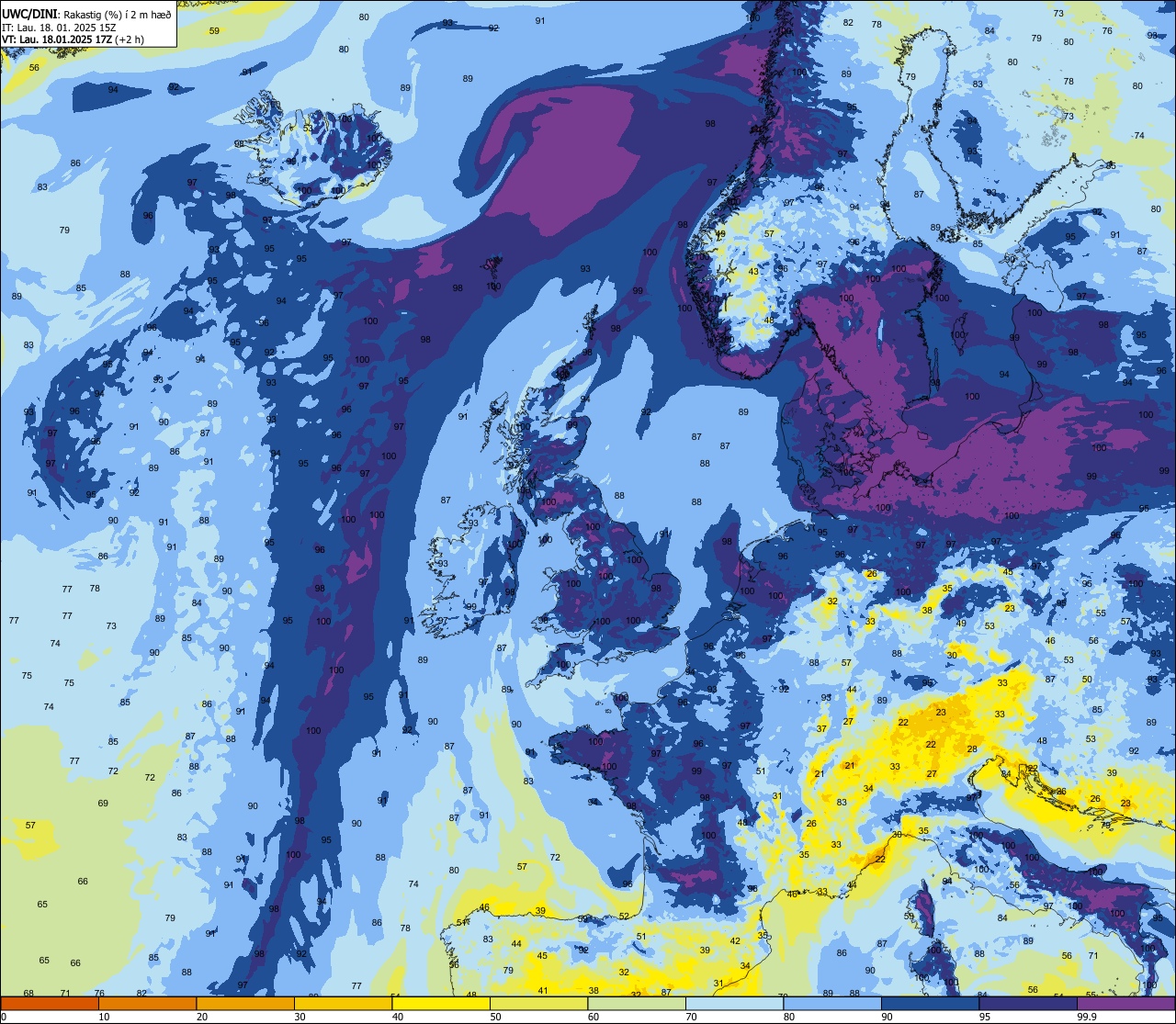Image resolution: width=1176 pixels, height=1024 pixels.
Task: Click the legend tick label "50"
Action: (x=495, y=1017)
